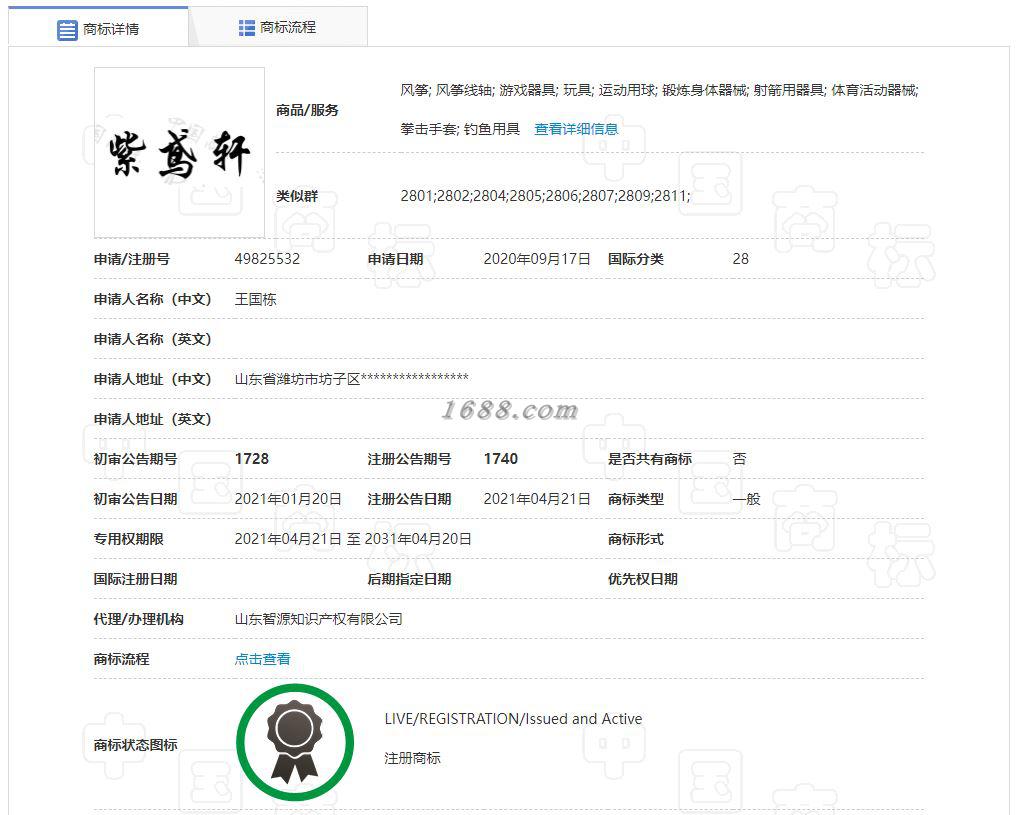Select international class value 28
The width and height of the screenshot is (1019, 815).
coord(740,259)
